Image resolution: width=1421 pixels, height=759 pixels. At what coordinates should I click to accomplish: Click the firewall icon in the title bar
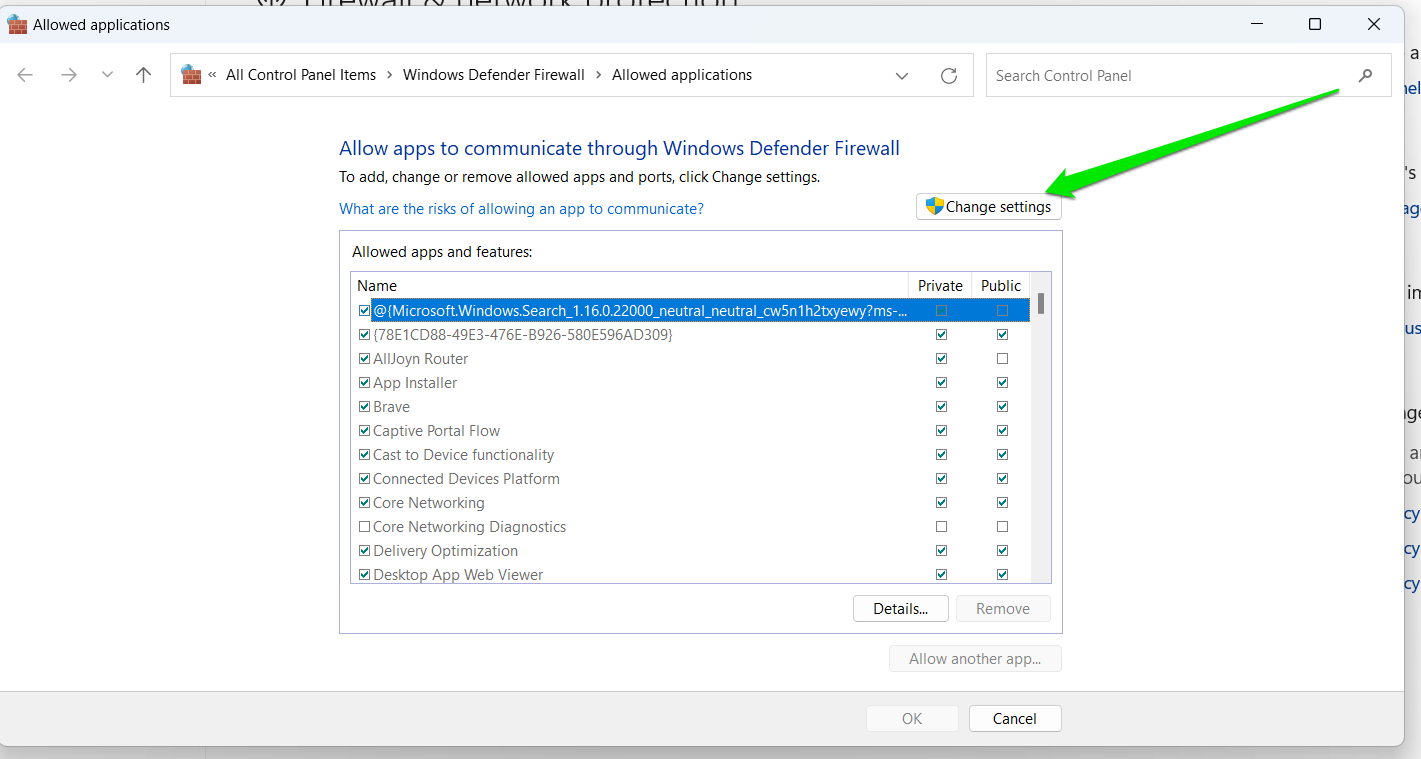[x=16, y=23]
